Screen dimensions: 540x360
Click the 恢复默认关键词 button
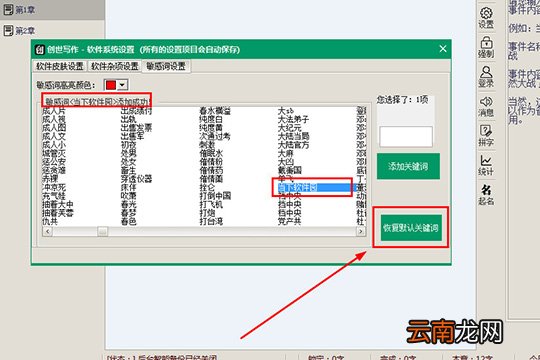[411, 228]
